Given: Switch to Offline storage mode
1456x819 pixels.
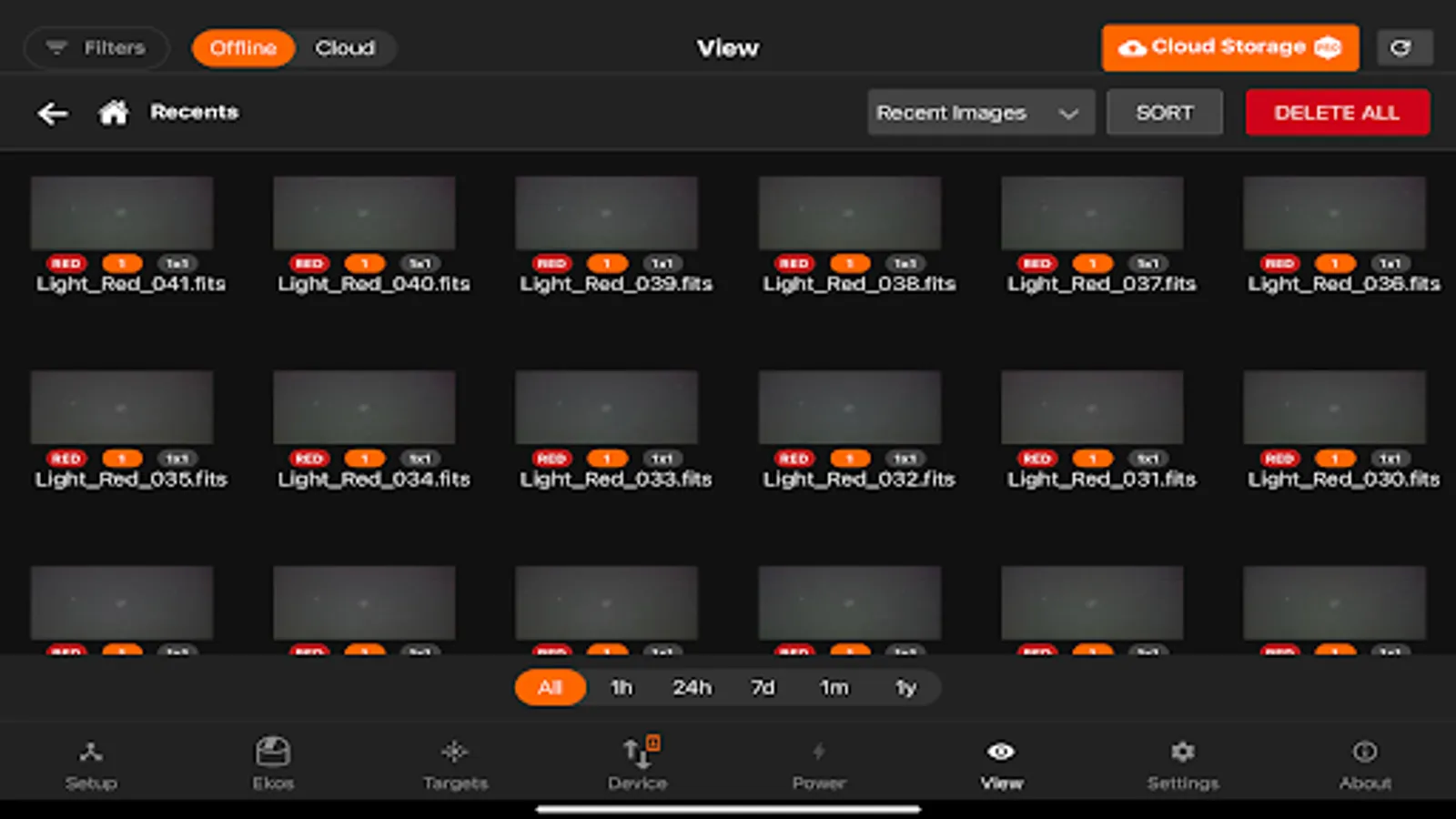Looking at the screenshot, I should pyautogui.click(x=243, y=48).
